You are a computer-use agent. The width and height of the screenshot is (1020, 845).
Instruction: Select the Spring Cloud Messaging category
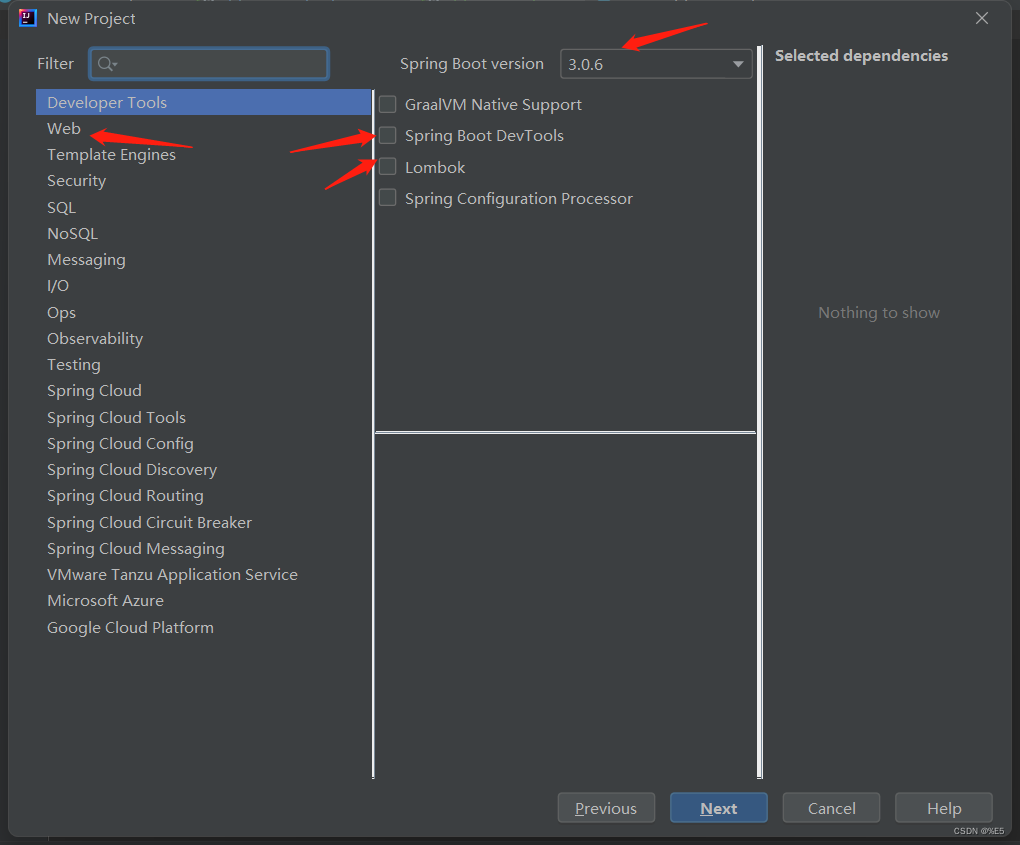click(204, 548)
